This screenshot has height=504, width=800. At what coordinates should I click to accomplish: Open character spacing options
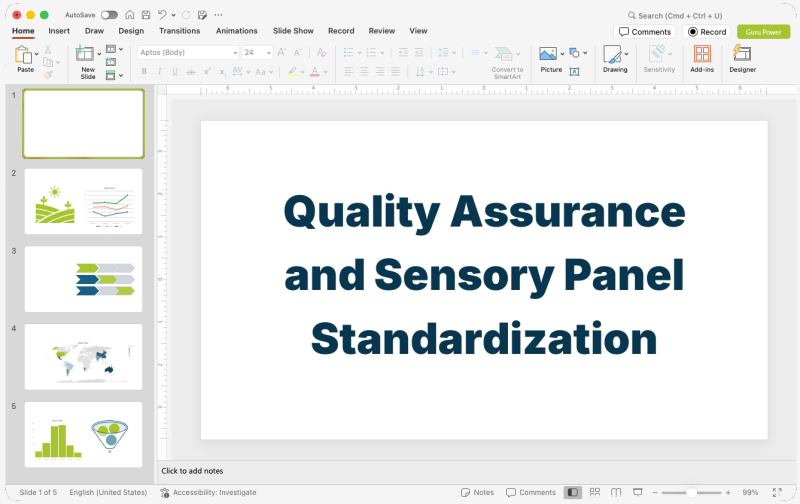point(238,71)
